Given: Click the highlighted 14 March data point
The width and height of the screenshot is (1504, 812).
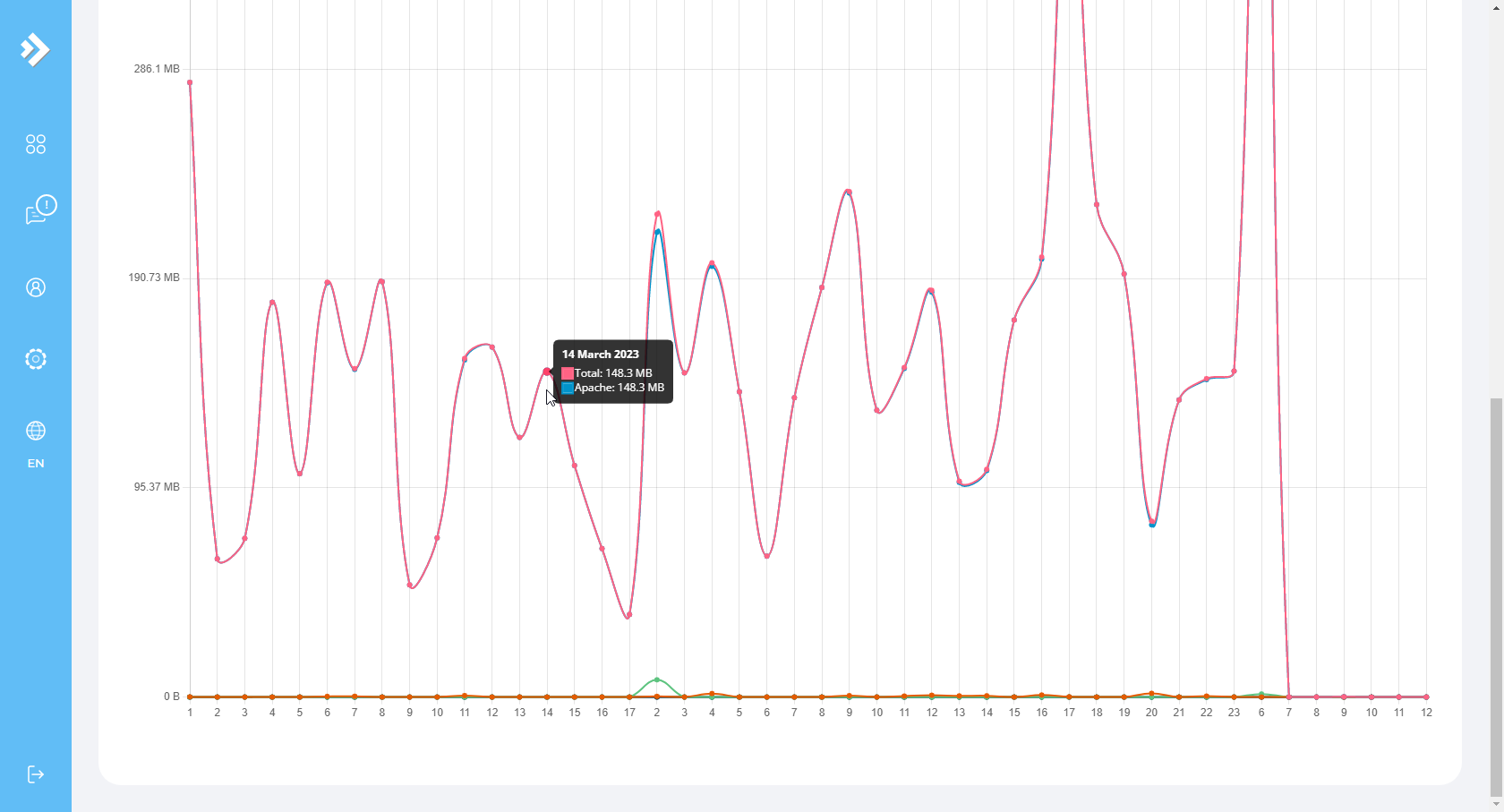Looking at the screenshot, I should coord(547,372).
